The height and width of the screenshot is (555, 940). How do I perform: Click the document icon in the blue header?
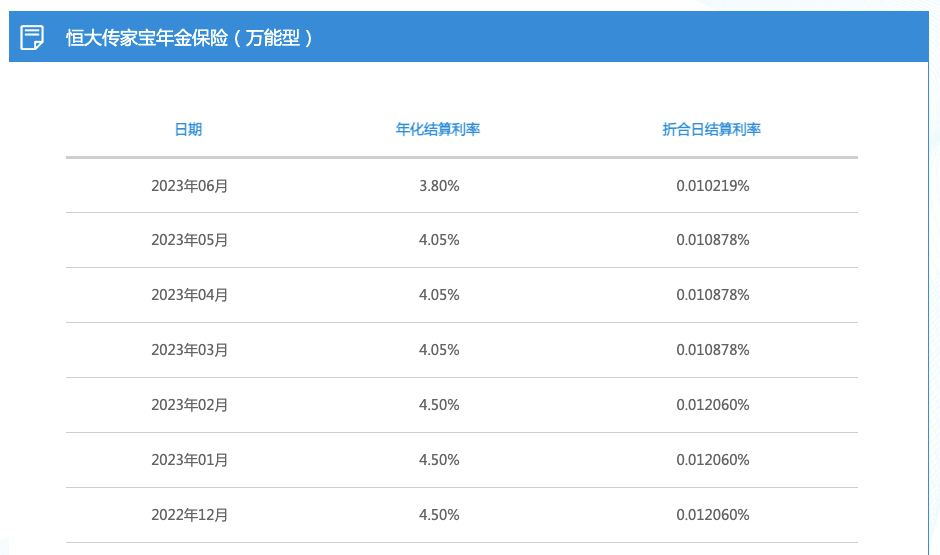point(32,37)
